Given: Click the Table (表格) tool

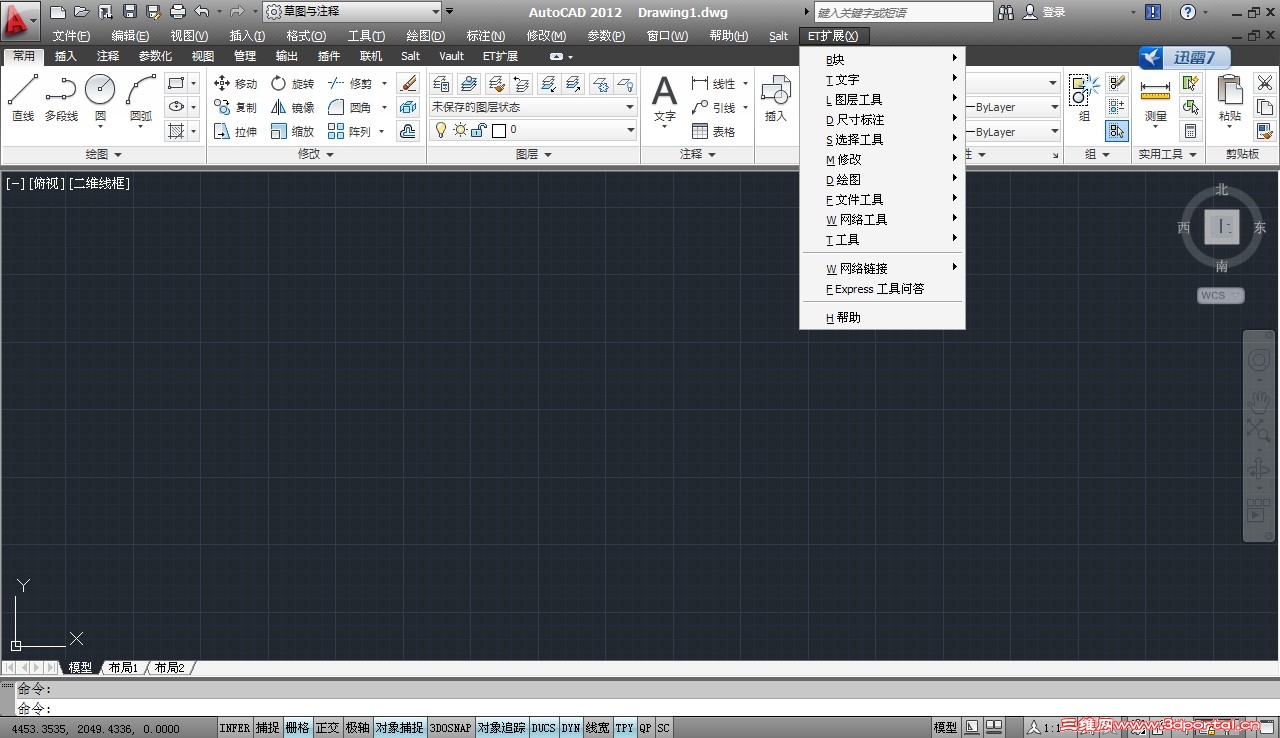Looking at the screenshot, I should tap(714, 132).
